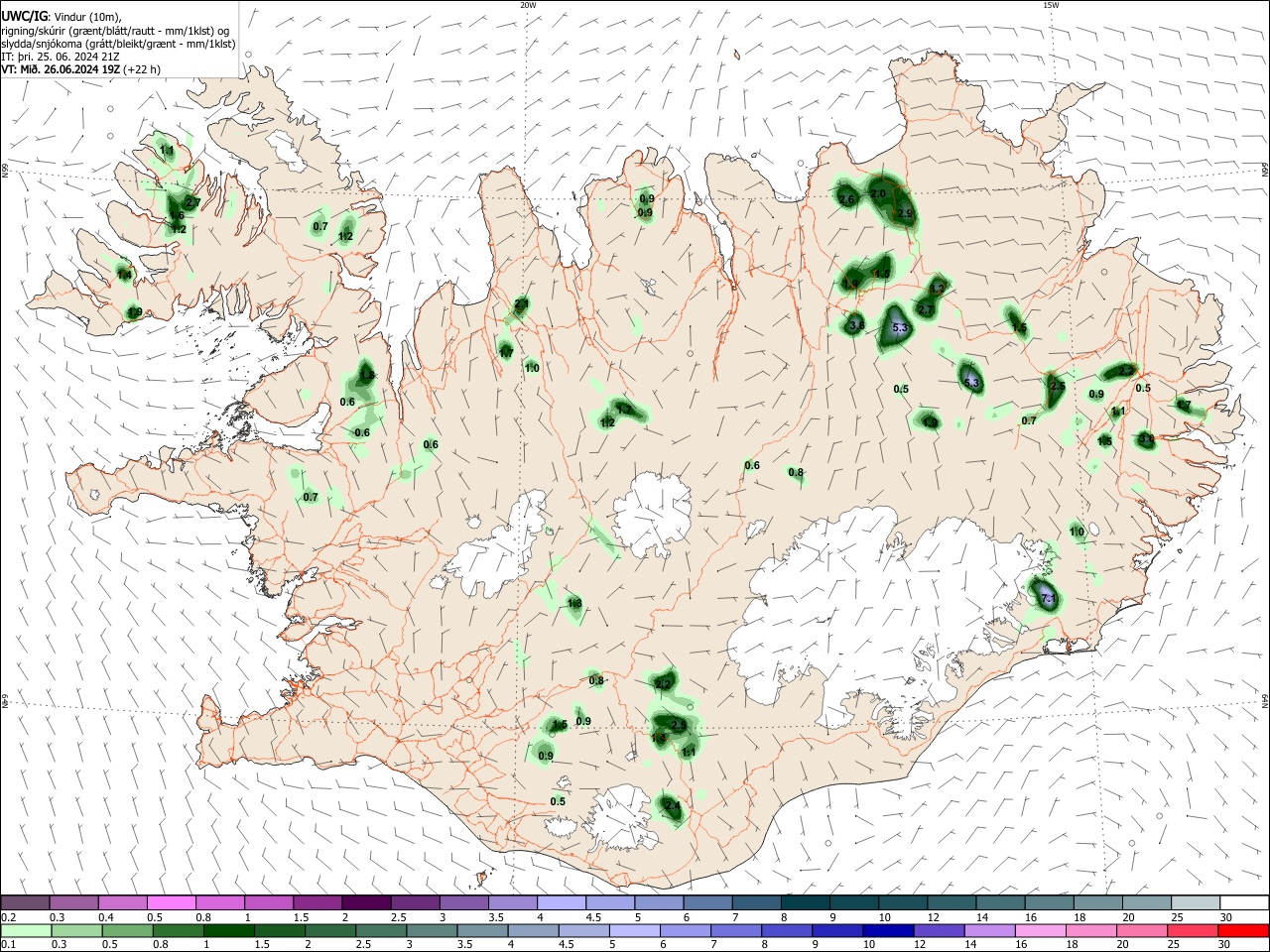Click the 2.0 precipitation value on the map

(x=879, y=193)
